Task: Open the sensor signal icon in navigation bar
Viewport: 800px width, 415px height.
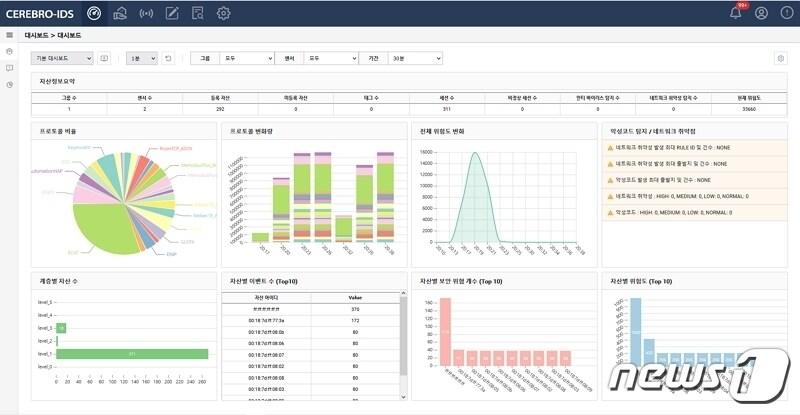Action: coord(146,13)
